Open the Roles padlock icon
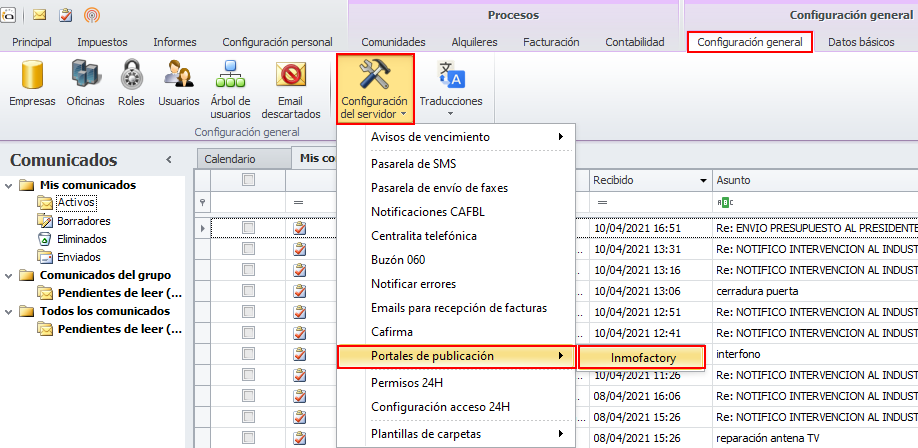The image size is (918, 448). [131, 83]
